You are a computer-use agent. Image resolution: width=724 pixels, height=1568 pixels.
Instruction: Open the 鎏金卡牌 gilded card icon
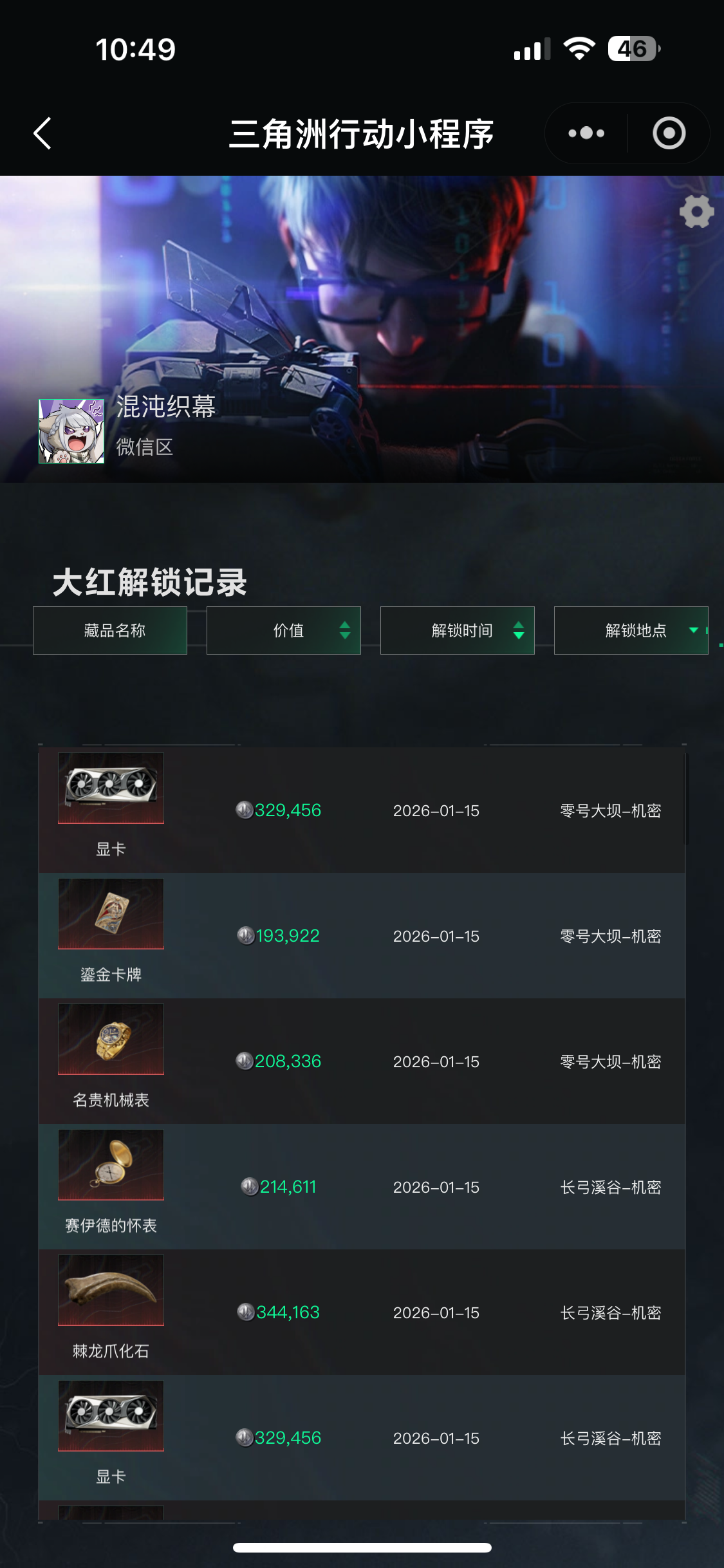pyautogui.click(x=111, y=913)
